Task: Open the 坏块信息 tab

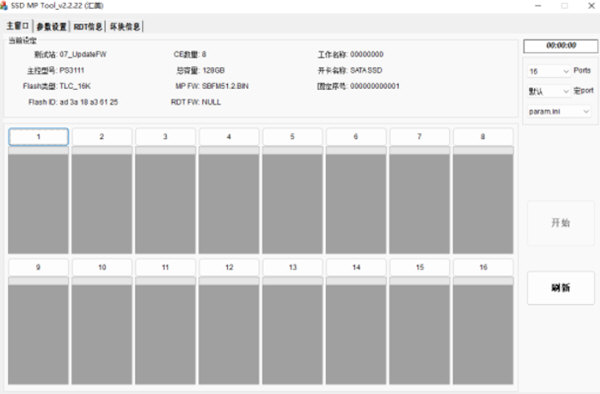Action: click(x=125, y=26)
